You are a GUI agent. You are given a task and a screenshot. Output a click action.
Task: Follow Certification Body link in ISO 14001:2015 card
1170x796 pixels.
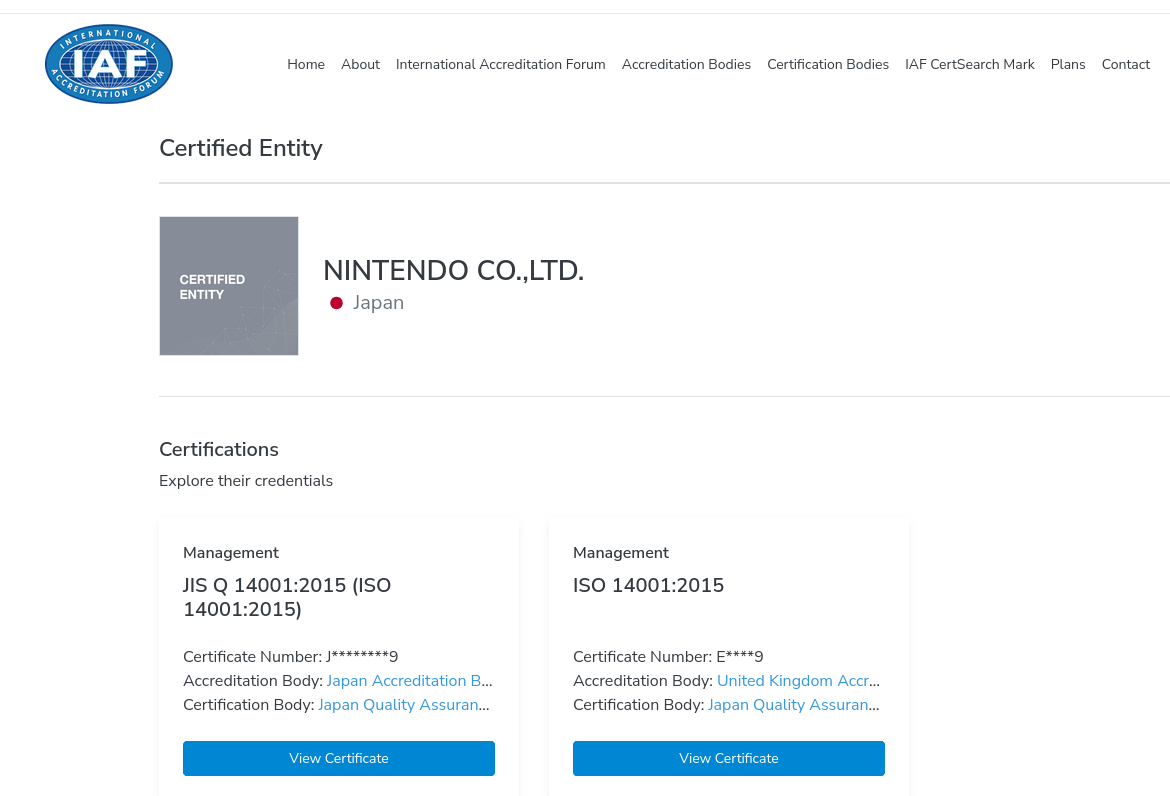pyautogui.click(x=794, y=704)
